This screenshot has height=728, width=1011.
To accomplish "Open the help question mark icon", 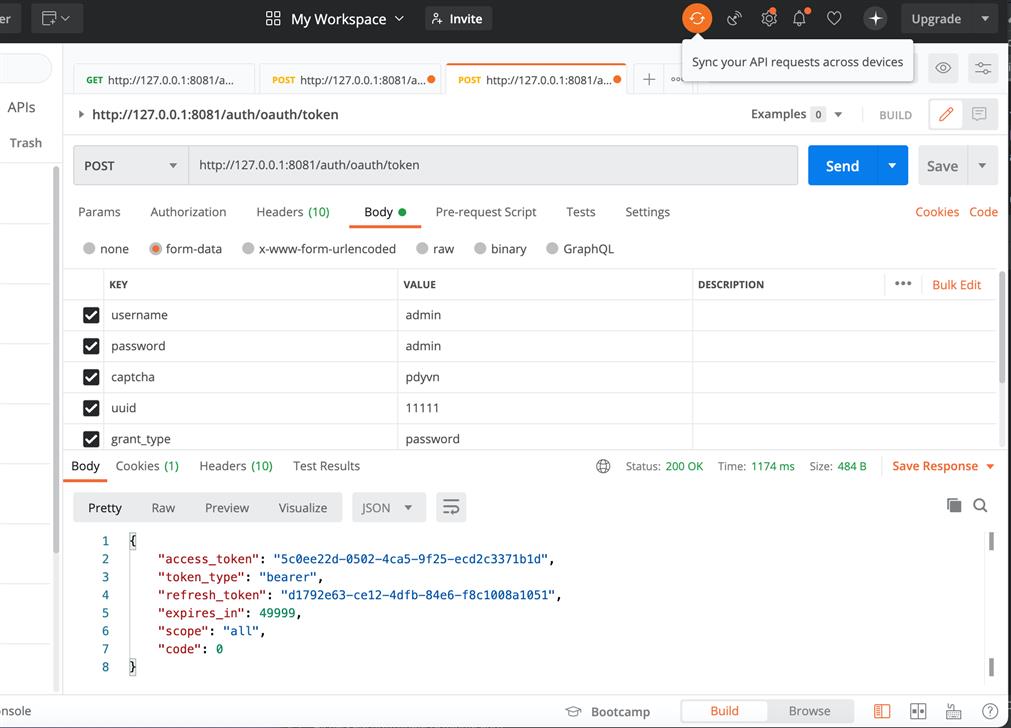I will pos(990,711).
